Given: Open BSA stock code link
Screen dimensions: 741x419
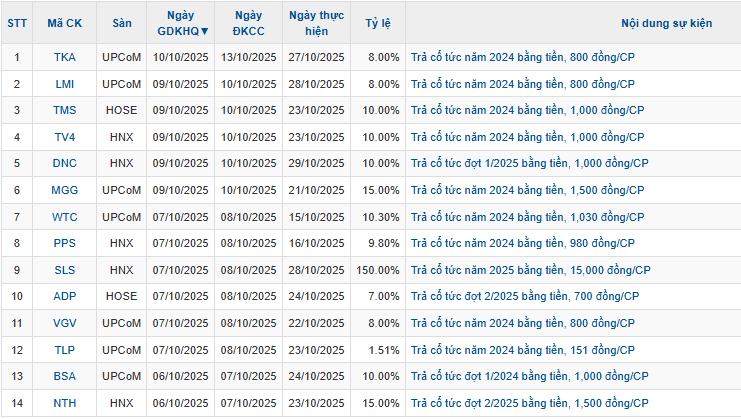Looking at the screenshot, I should coord(64,376).
